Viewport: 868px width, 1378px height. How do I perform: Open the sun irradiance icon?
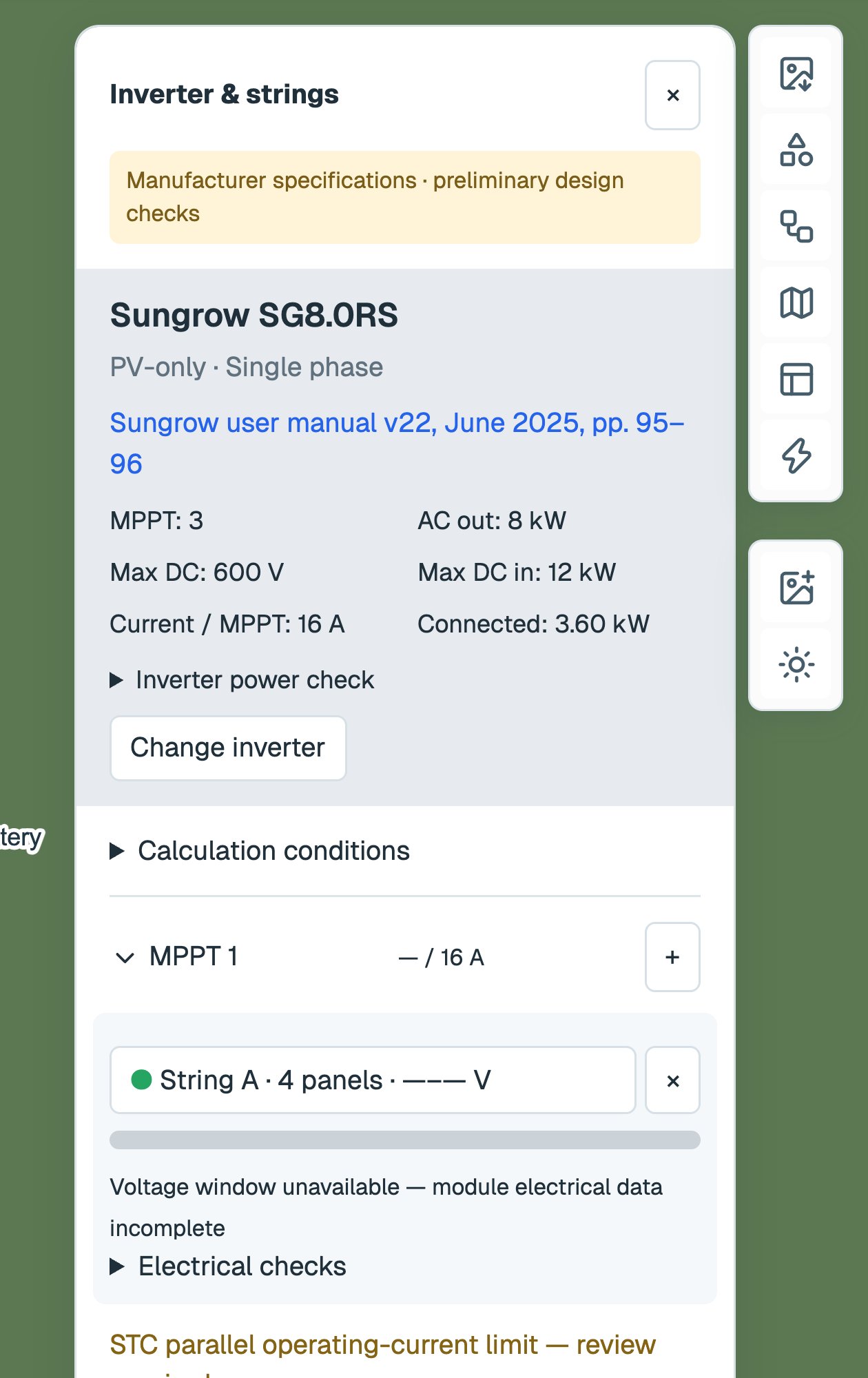point(796,665)
